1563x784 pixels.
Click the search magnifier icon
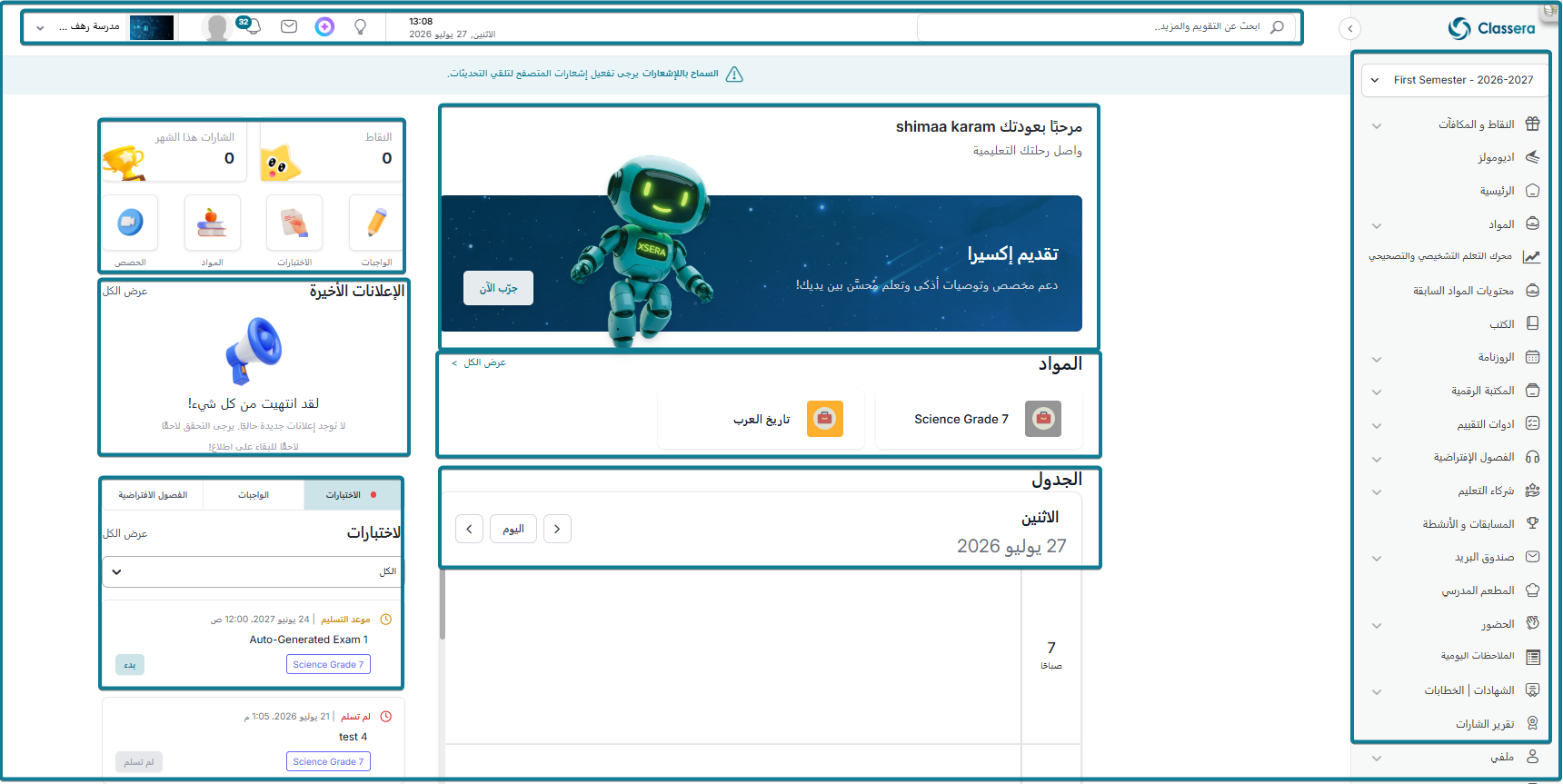coord(1277,27)
